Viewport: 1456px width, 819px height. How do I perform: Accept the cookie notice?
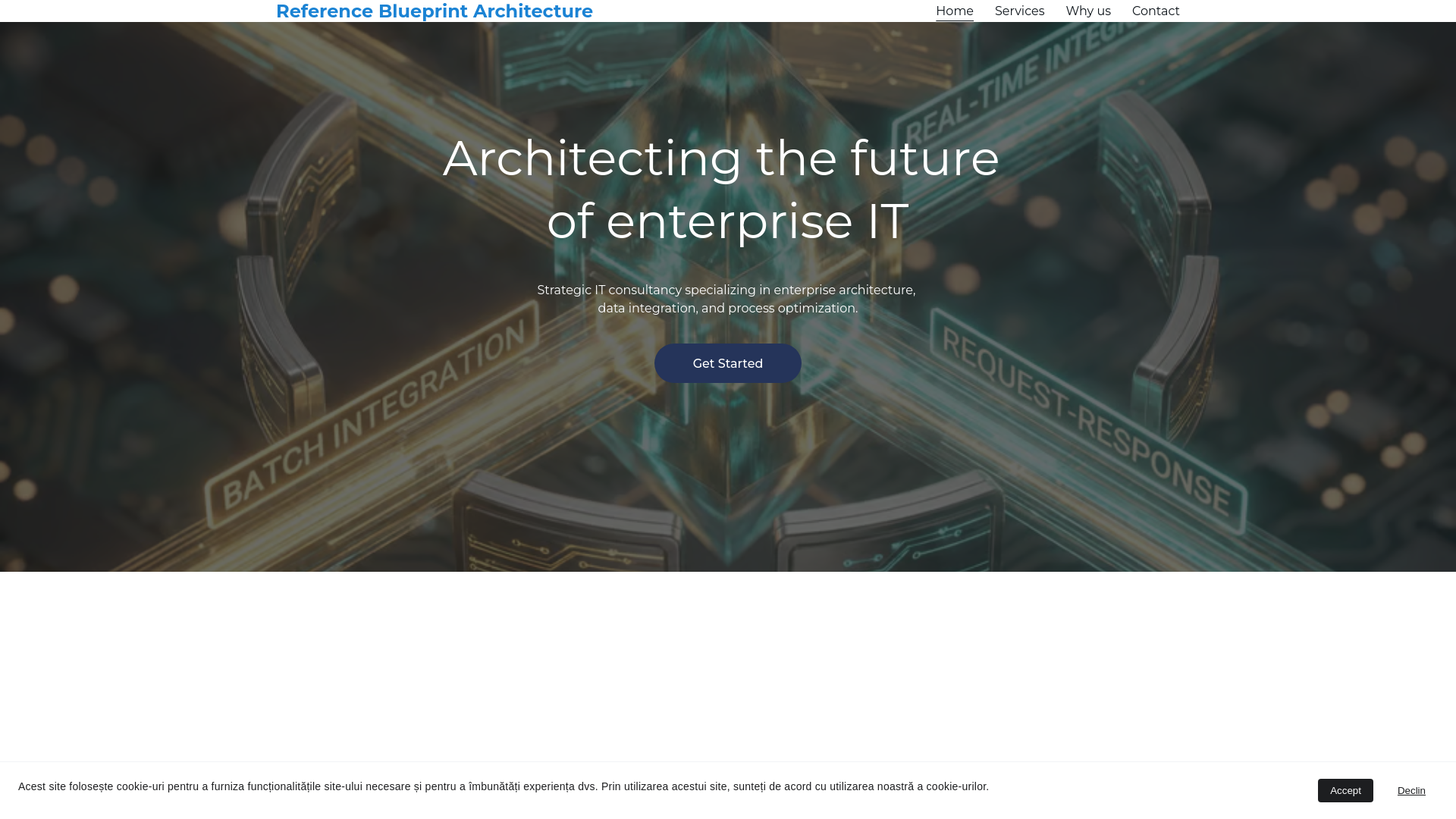tap(1345, 790)
